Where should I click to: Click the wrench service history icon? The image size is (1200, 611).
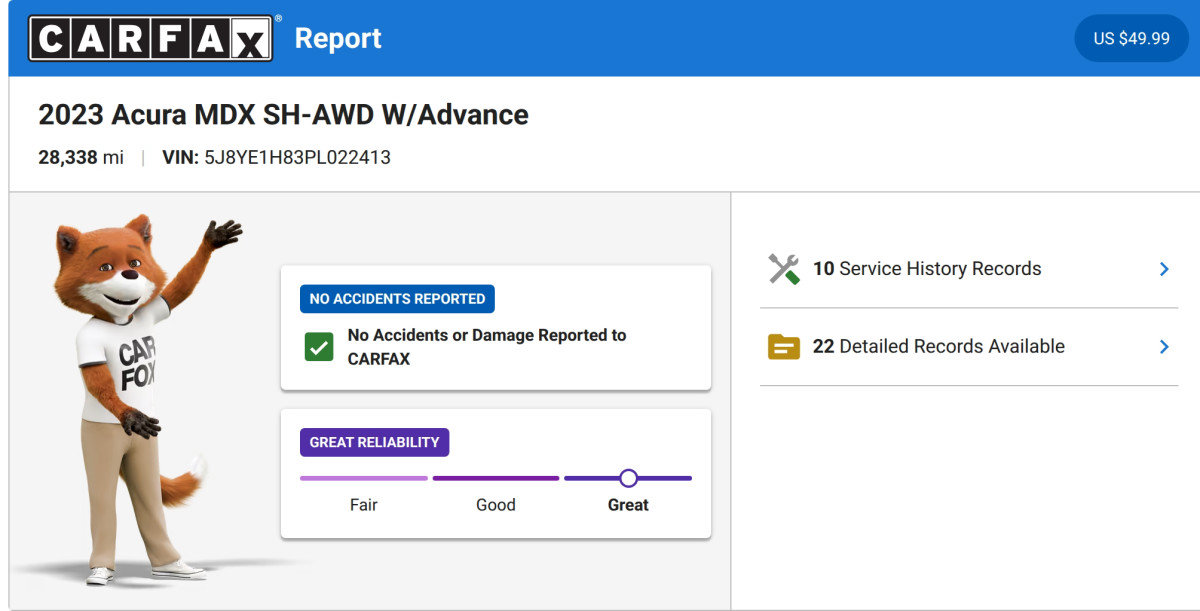click(784, 269)
